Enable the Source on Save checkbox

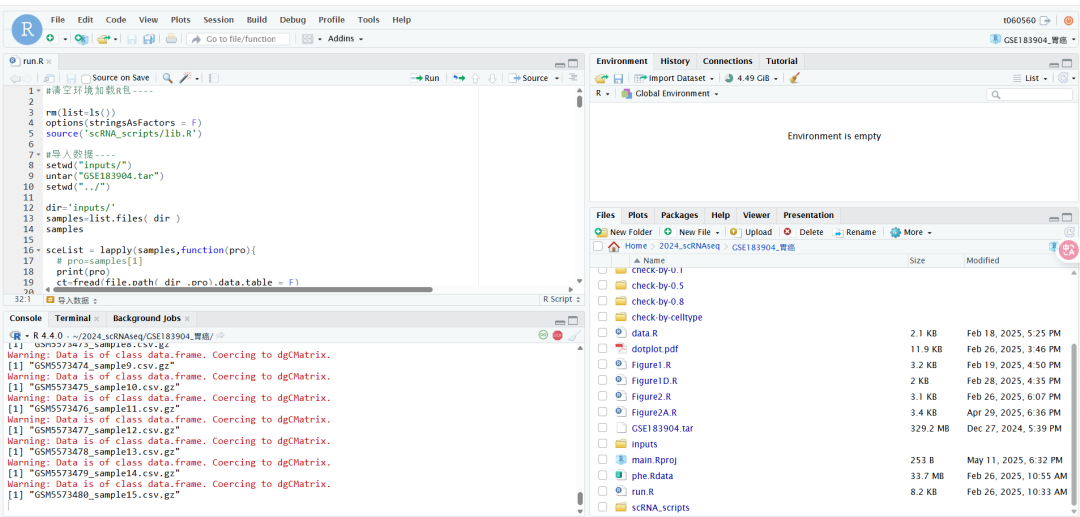pos(86,78)
